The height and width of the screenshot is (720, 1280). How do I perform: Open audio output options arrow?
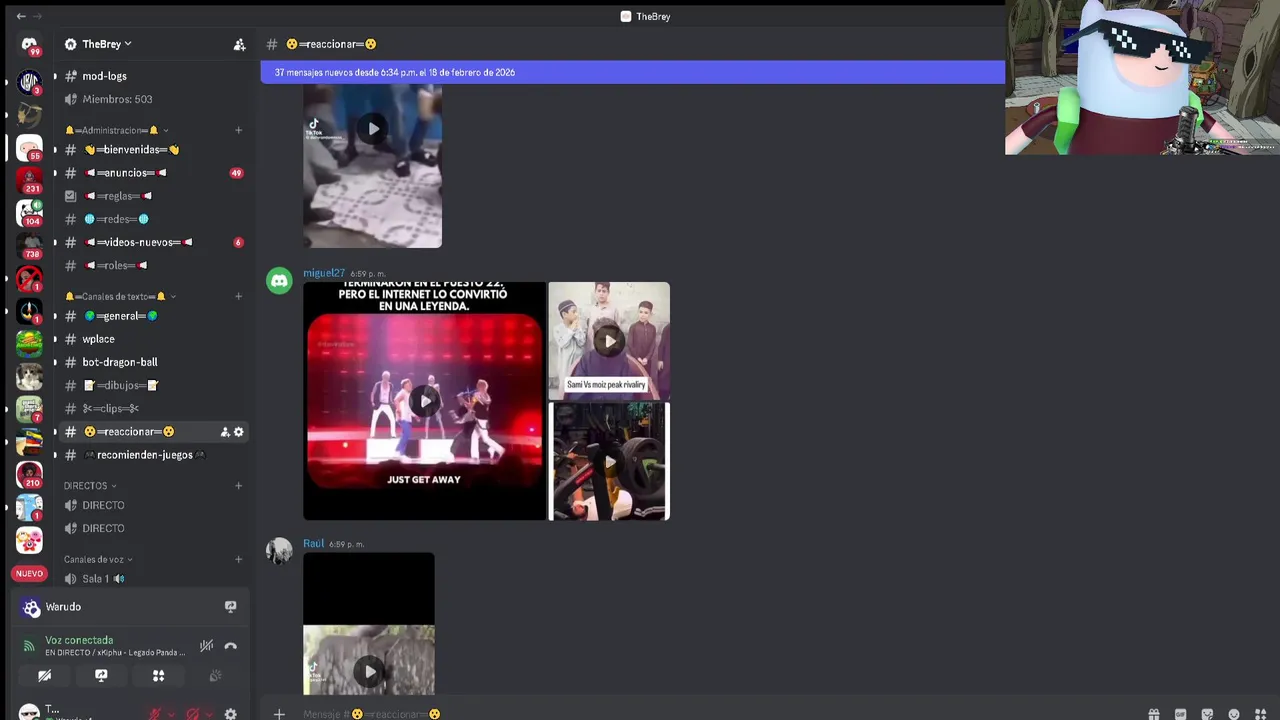click(209, 714)
